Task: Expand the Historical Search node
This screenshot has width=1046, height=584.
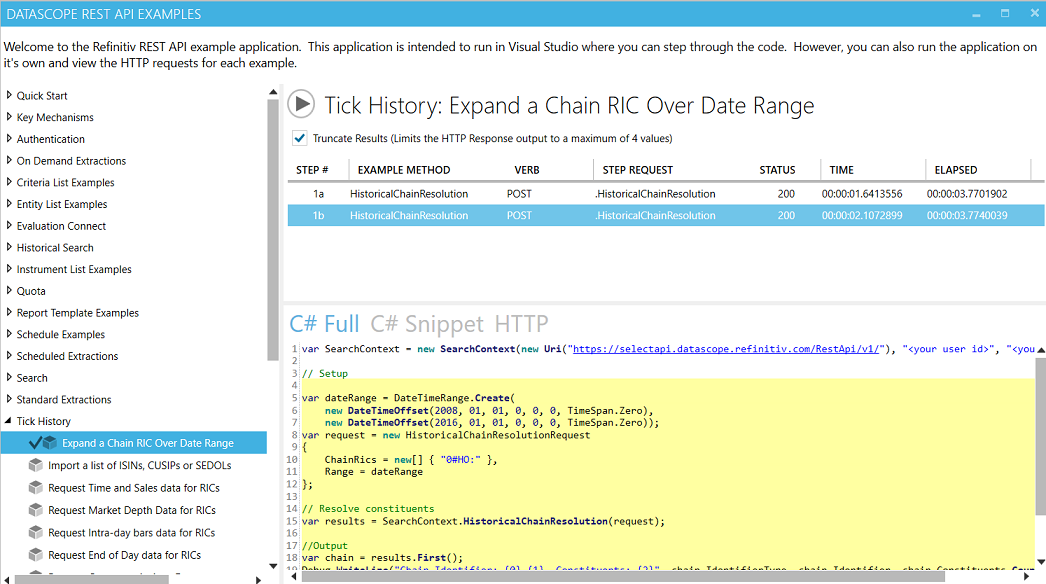Action: point(9,247)
